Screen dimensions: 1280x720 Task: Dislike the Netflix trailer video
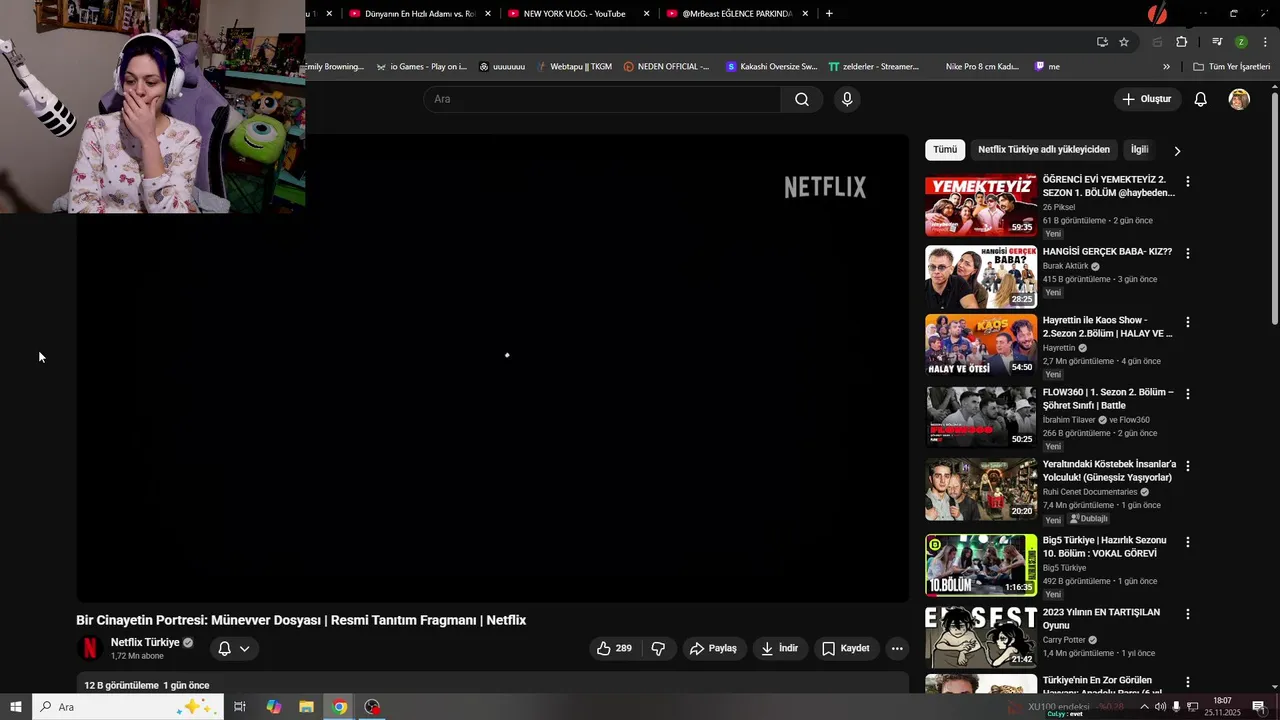[x=658, y=648]
